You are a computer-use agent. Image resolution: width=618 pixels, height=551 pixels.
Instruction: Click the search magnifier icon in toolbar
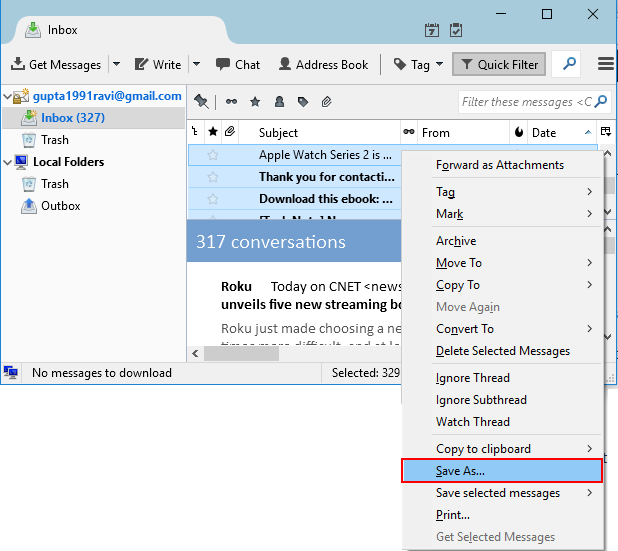pos(567,64)
